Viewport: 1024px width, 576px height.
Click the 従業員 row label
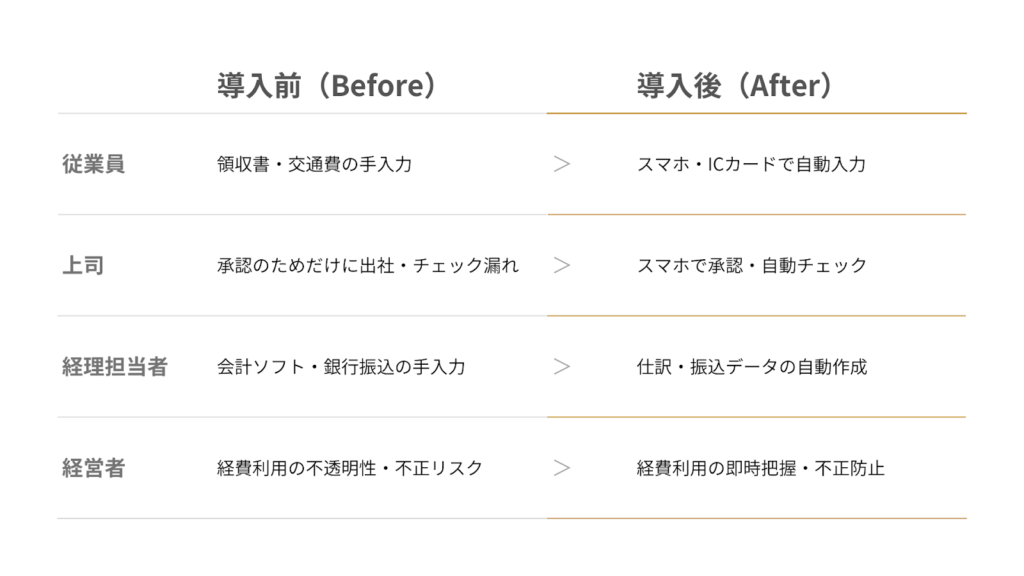(x=93, y=164)
